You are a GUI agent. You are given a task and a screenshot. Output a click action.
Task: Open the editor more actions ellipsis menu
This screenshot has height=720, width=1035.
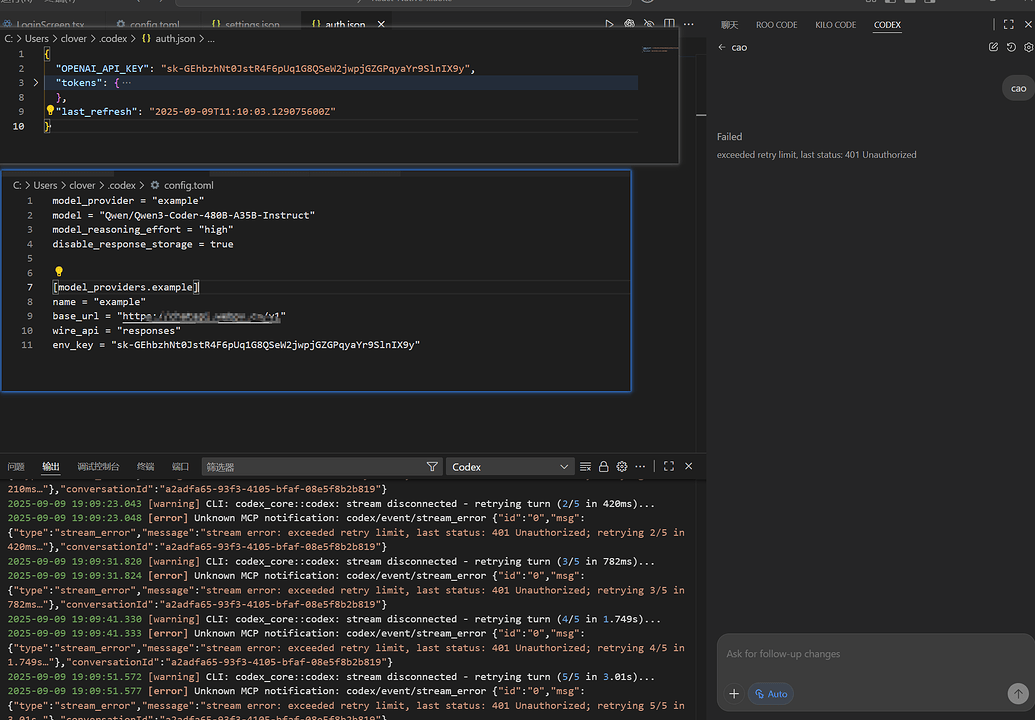[688, 24]
